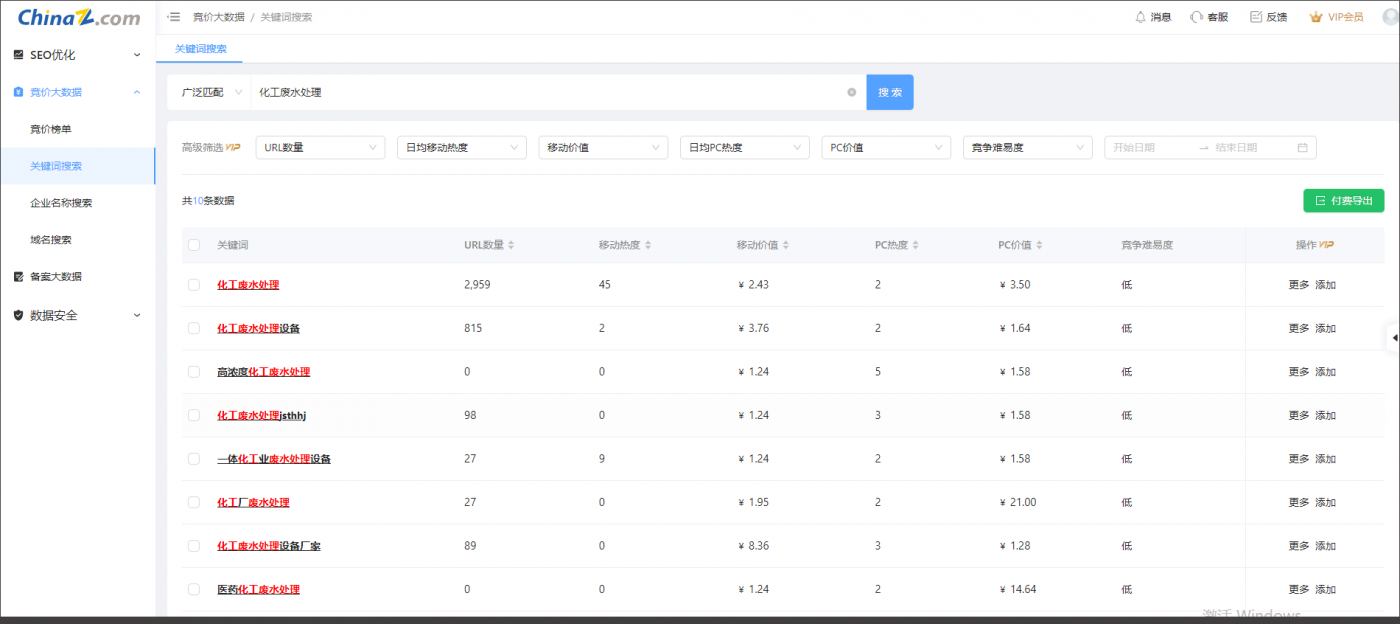Open the 竞争难易度 filter dropdown
The height and width of the screenshot is (624, 1400).
(1027, 148)
